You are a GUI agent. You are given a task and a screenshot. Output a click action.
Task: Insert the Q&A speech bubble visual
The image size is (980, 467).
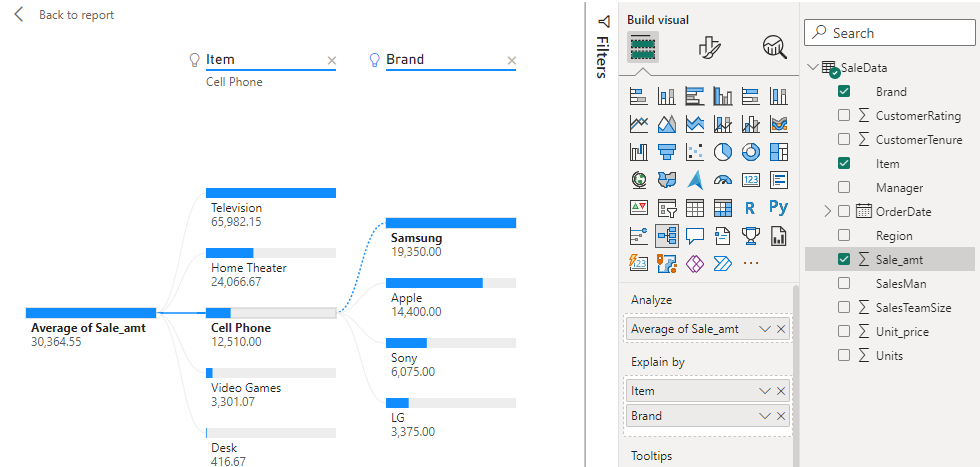pyautogui.click(x=695, y=236)
